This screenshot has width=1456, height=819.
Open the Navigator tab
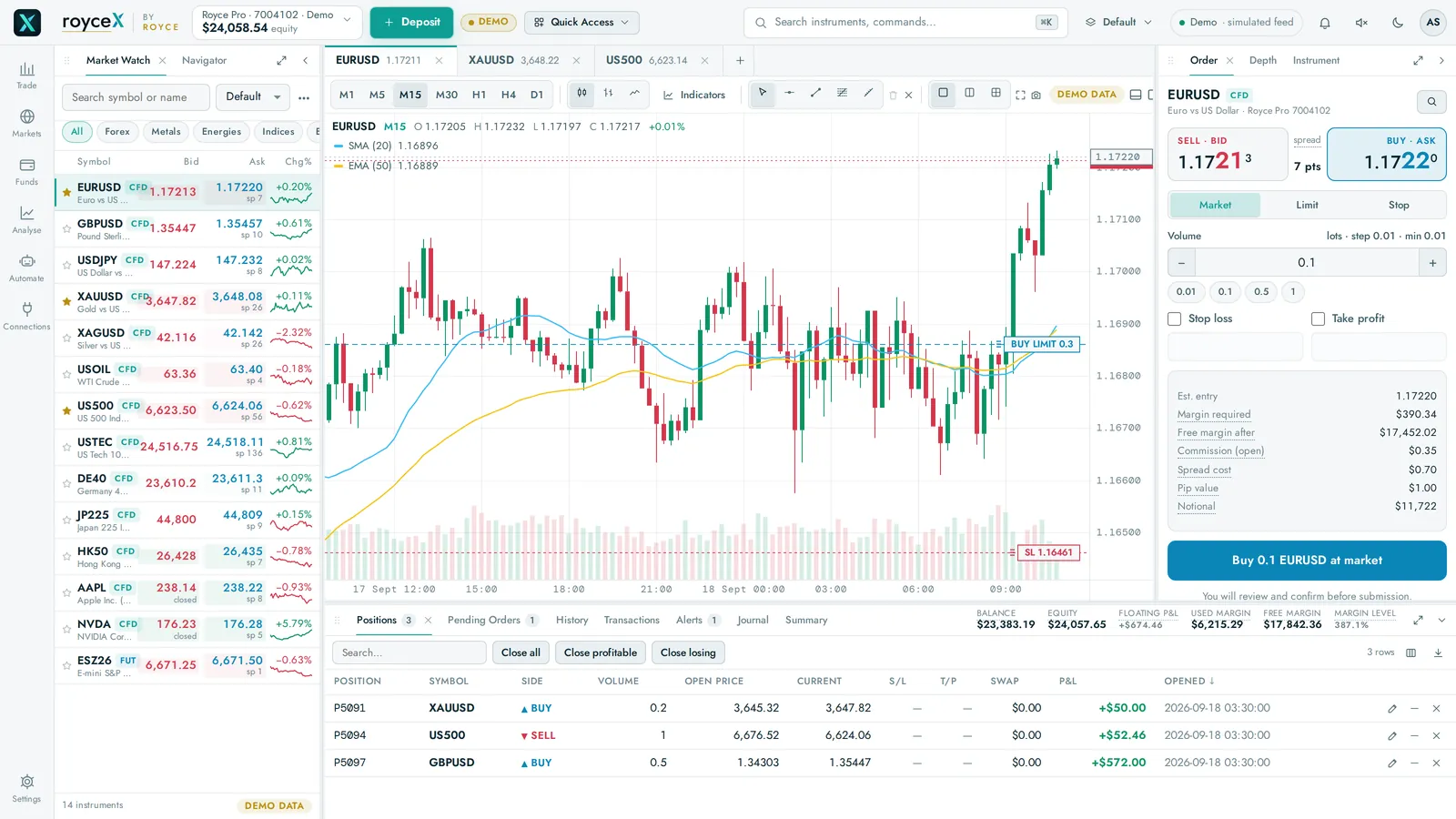point(204,60)
